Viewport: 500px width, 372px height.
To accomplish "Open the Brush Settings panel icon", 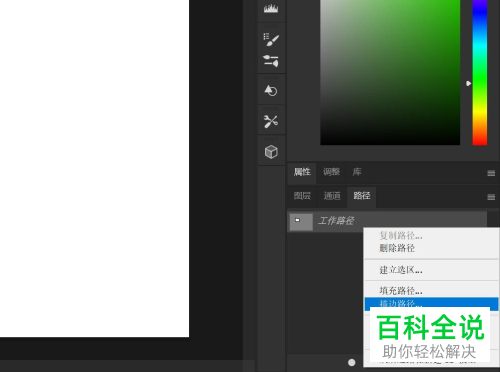I will point(271,39).
